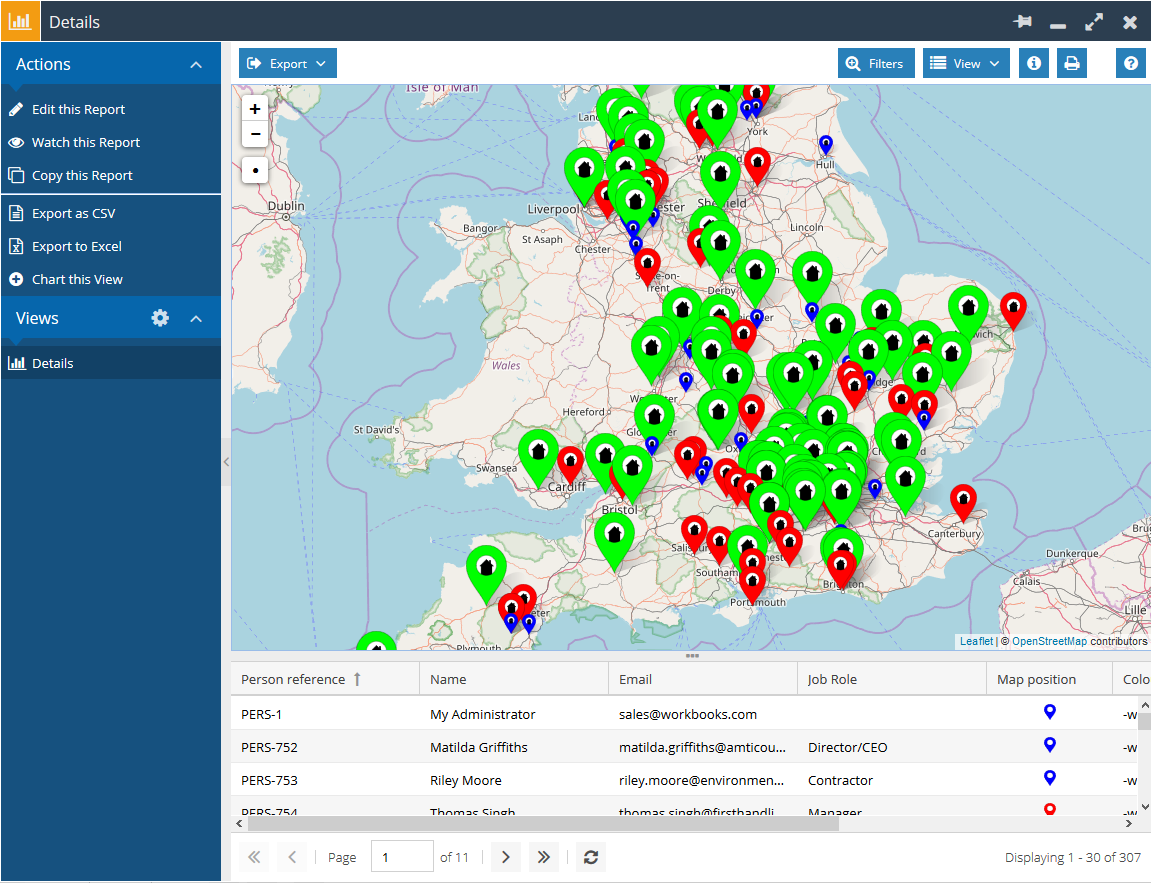Click the grid vertical scroll down arrow

1144,807
